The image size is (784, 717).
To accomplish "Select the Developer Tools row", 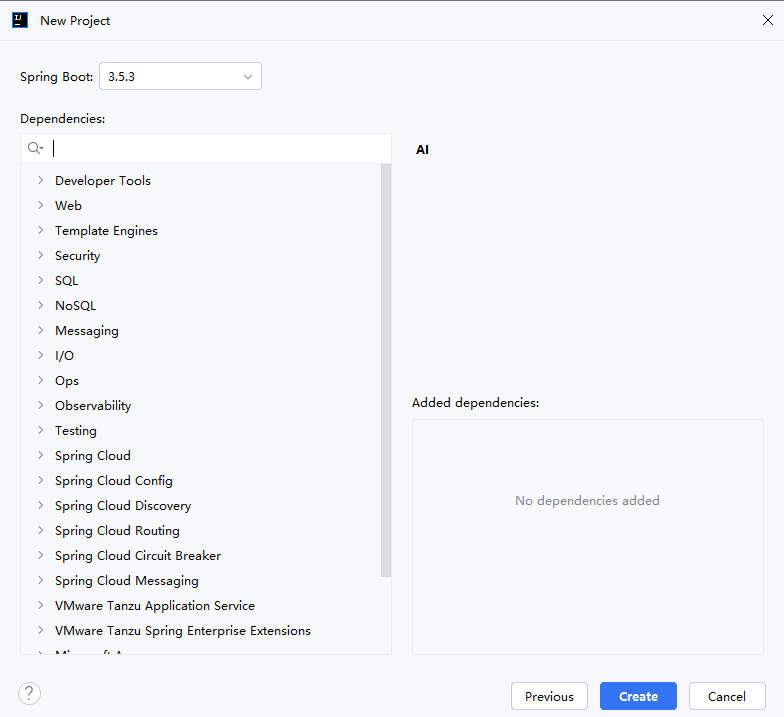I will click(x=200, y=180).
